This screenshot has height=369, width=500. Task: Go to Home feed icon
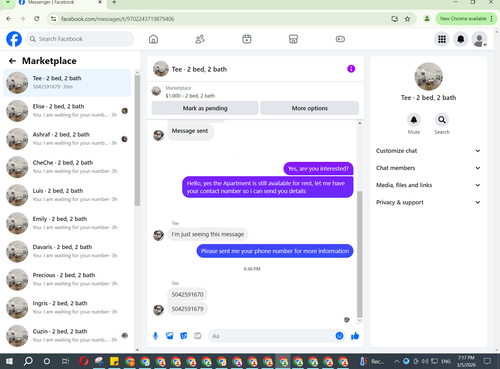pos(153,39)
